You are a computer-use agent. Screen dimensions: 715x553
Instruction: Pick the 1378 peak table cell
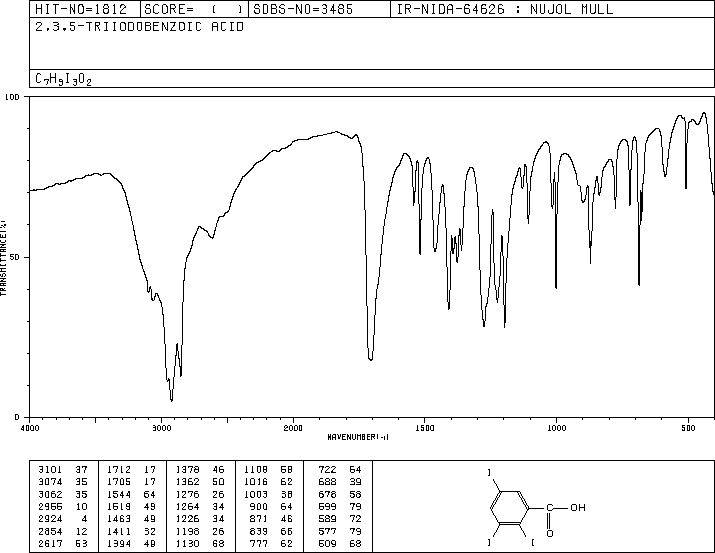point(187,470)
